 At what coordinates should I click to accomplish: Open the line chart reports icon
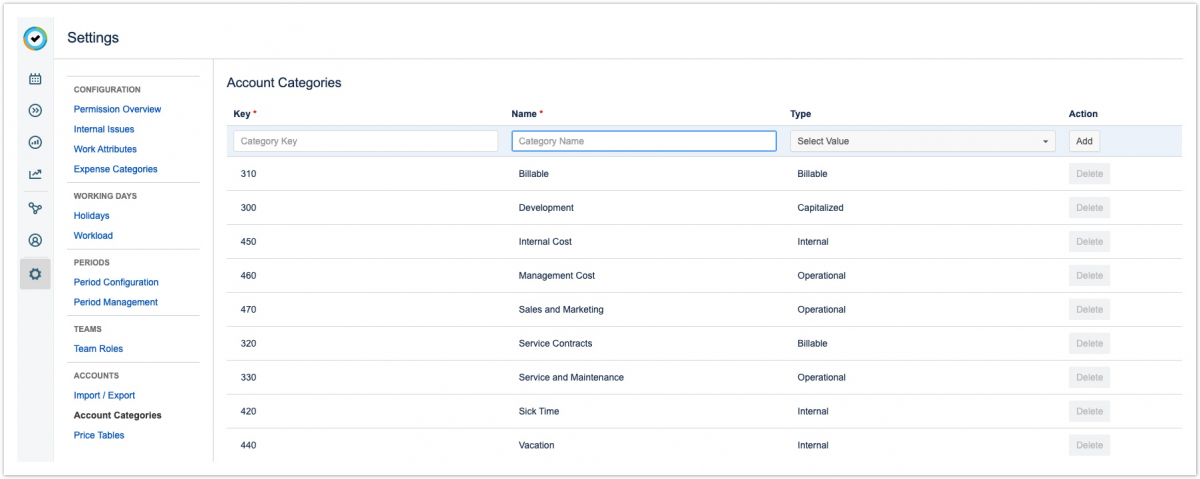[35, 175]
